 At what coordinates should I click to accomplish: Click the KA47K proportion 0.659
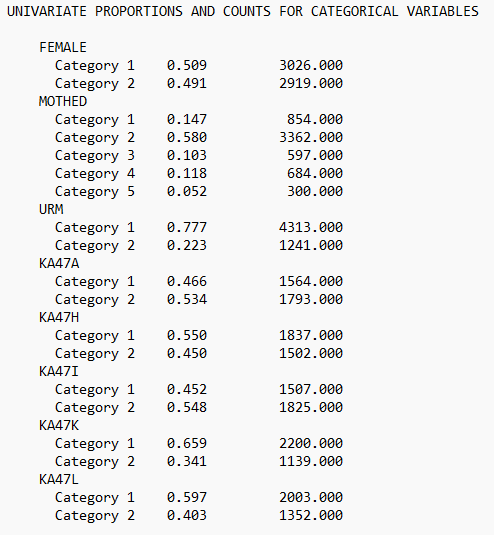pyautogui.click(x=187, y=443)
